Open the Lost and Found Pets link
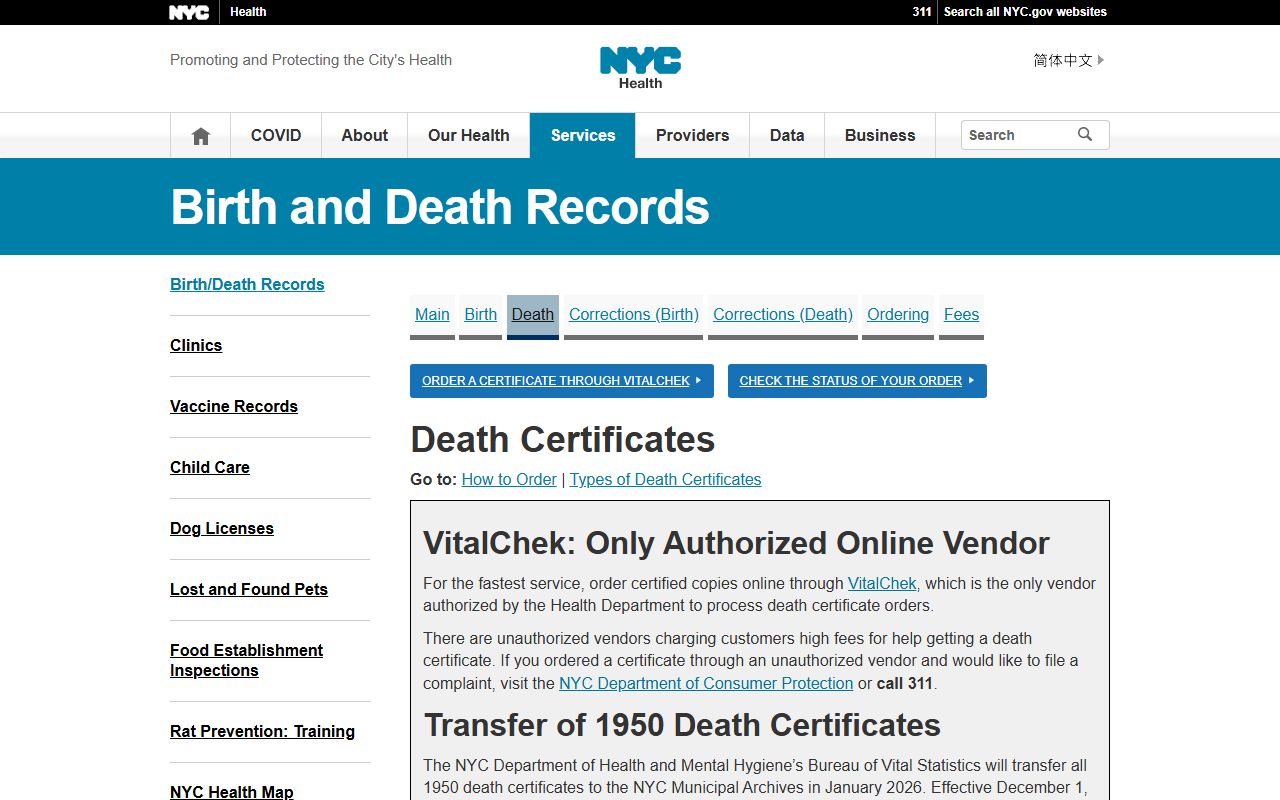The height and width of the screenshot is (800, 1280). point(249,590)
